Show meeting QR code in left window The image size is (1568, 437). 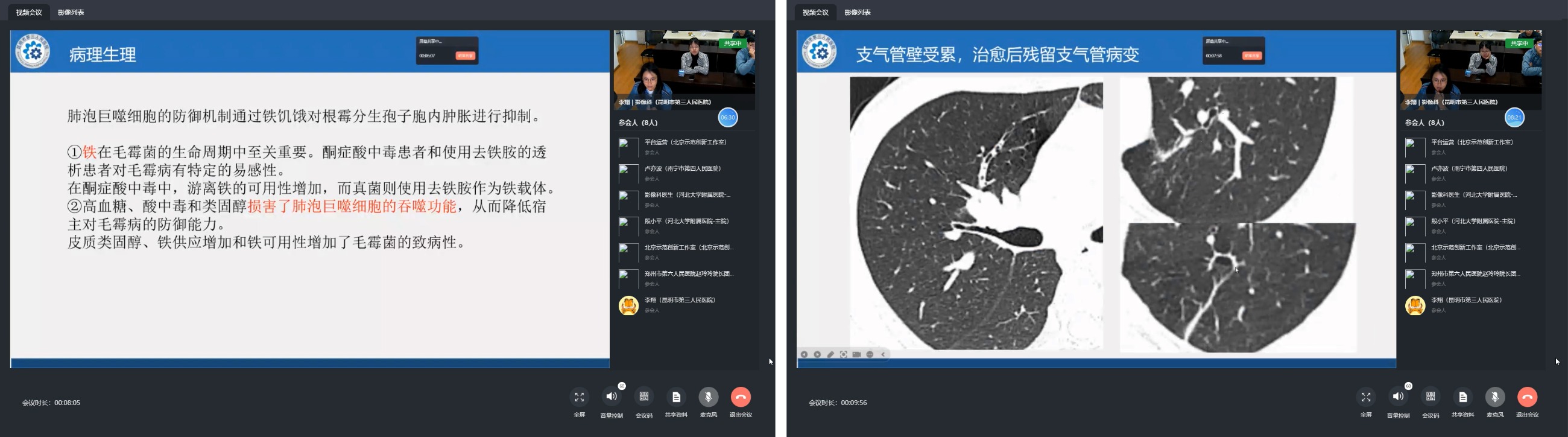644,397
